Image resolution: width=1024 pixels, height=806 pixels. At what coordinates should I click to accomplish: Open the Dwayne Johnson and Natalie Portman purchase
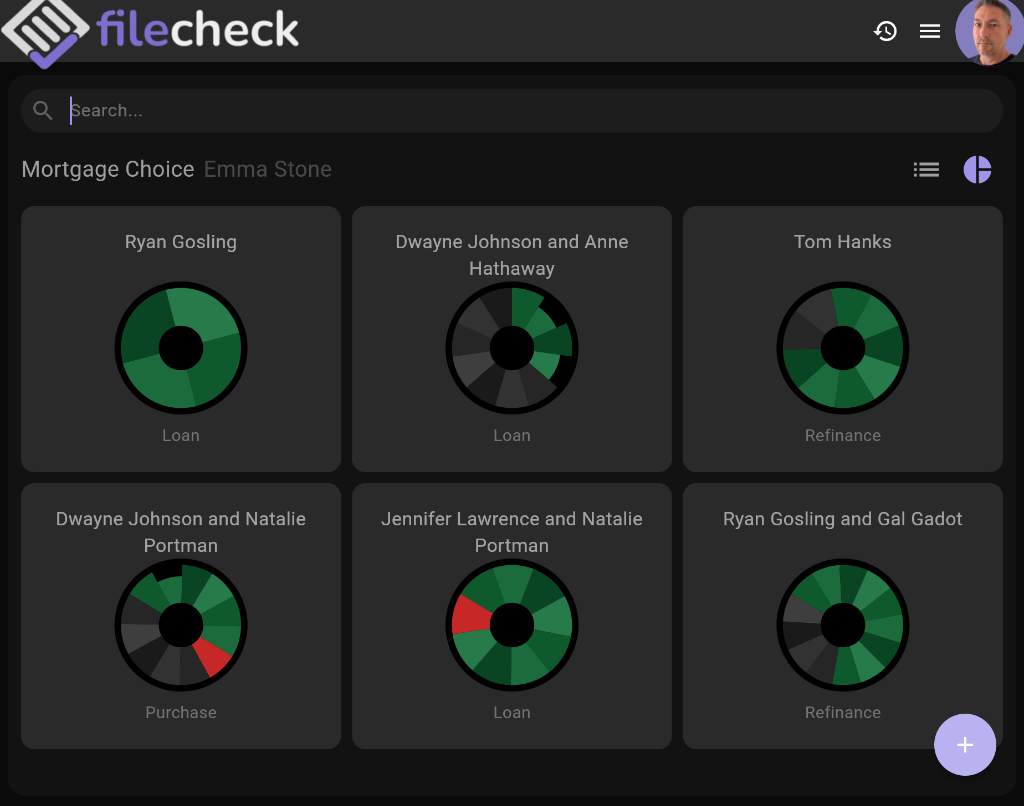[181, 616]
